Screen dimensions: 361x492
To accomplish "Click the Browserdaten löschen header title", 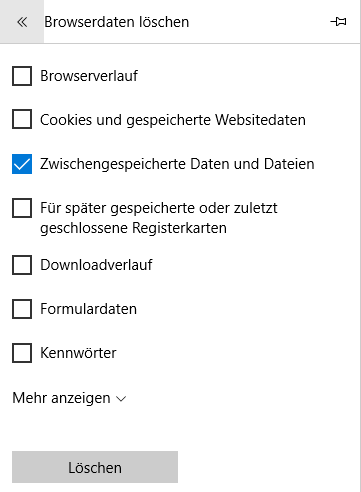I will point(117,22).
